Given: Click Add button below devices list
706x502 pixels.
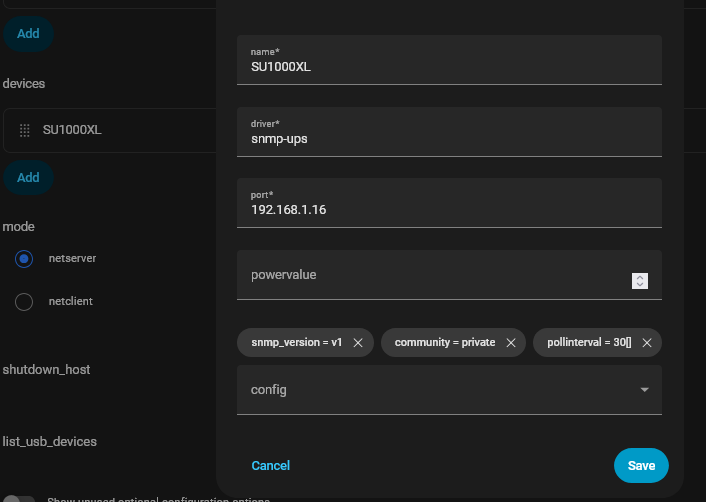Looking at the screenshot, I should [x=28, y=177].
